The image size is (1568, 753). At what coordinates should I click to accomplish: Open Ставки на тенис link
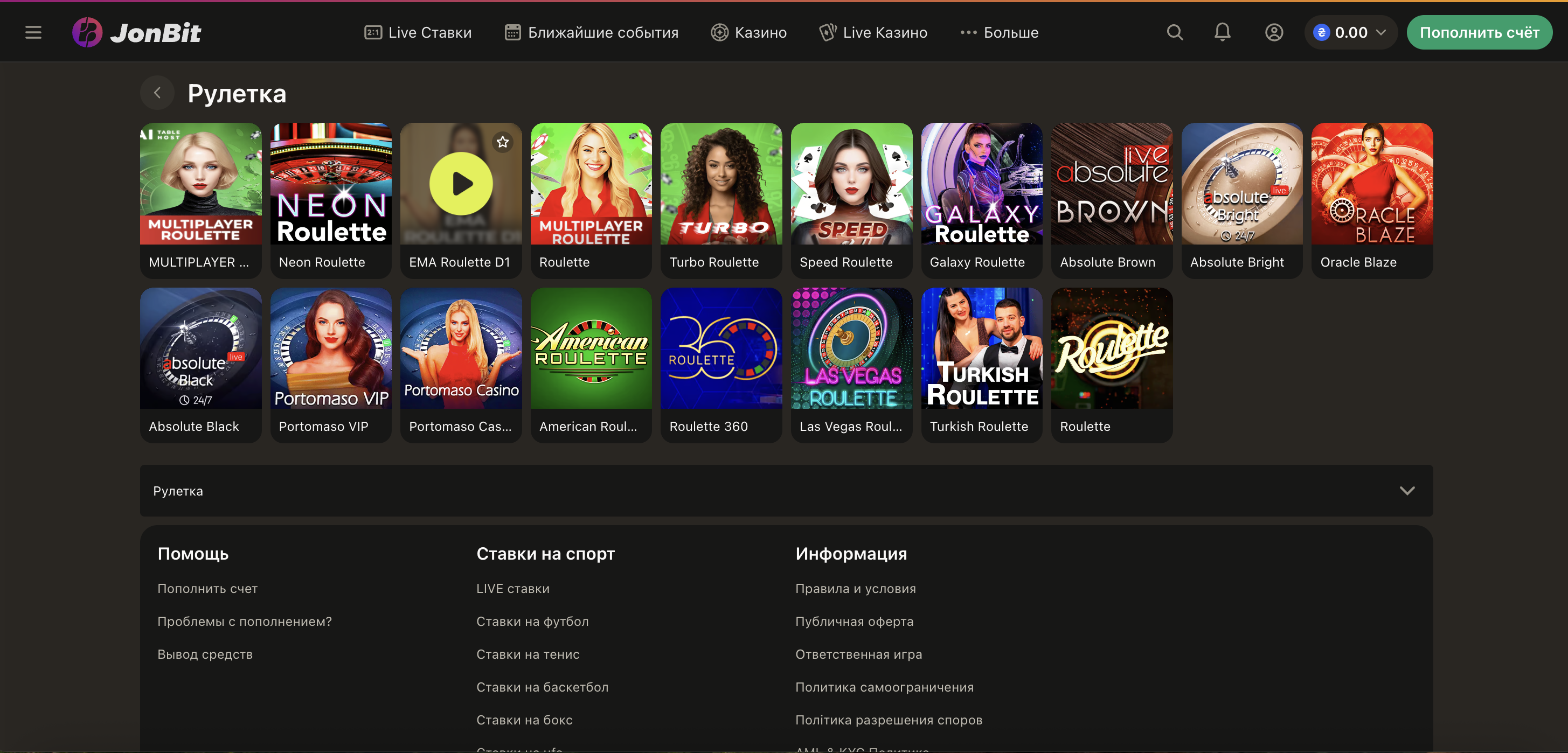pos(529,654)
